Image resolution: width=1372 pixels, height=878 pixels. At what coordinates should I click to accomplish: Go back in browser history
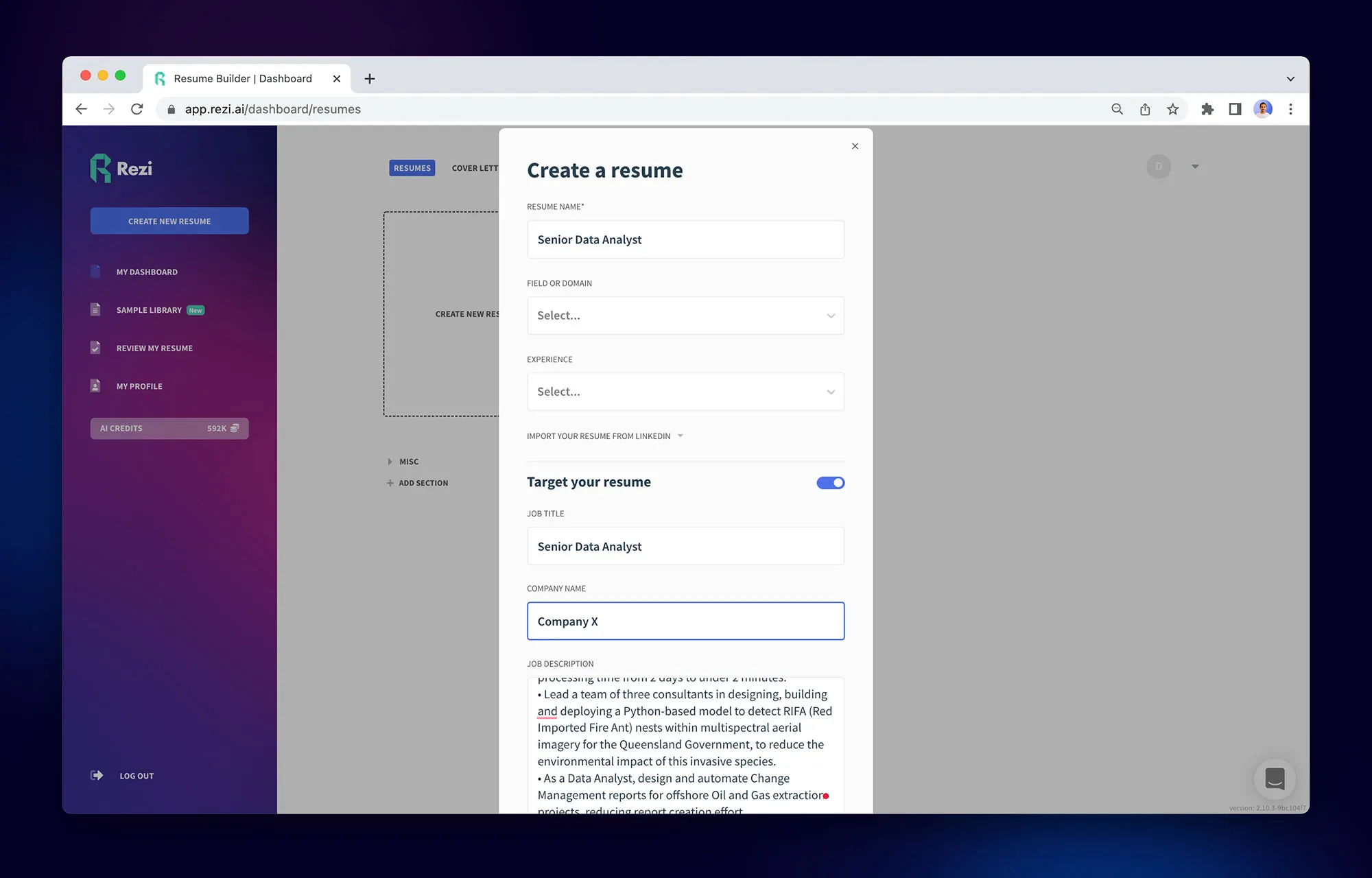[x=81, y=109]
